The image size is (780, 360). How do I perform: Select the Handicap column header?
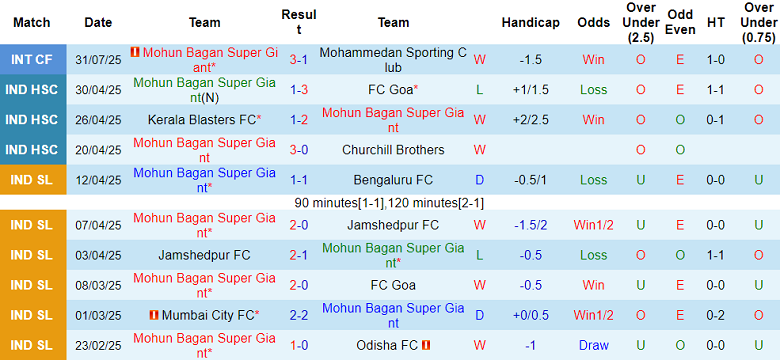pos(530,22)
